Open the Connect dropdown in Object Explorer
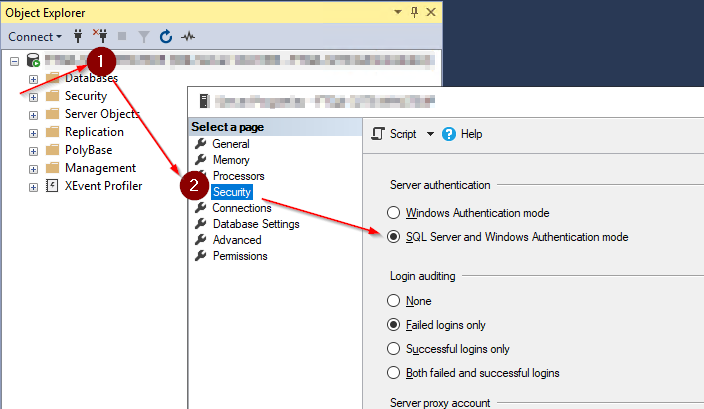This screenshot has width=704, height=409. (x=35, y=36)
